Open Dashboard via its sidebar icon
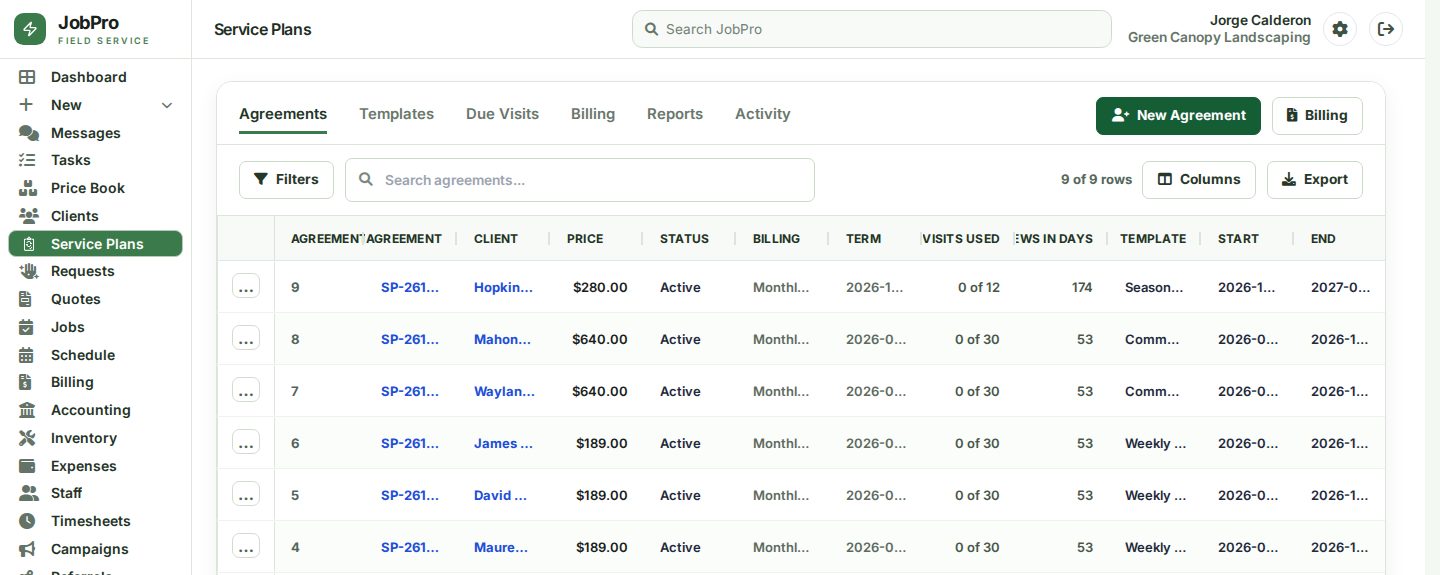Image resolution: width=1440 pixels, height=575 pixels. tap(28, 77)
